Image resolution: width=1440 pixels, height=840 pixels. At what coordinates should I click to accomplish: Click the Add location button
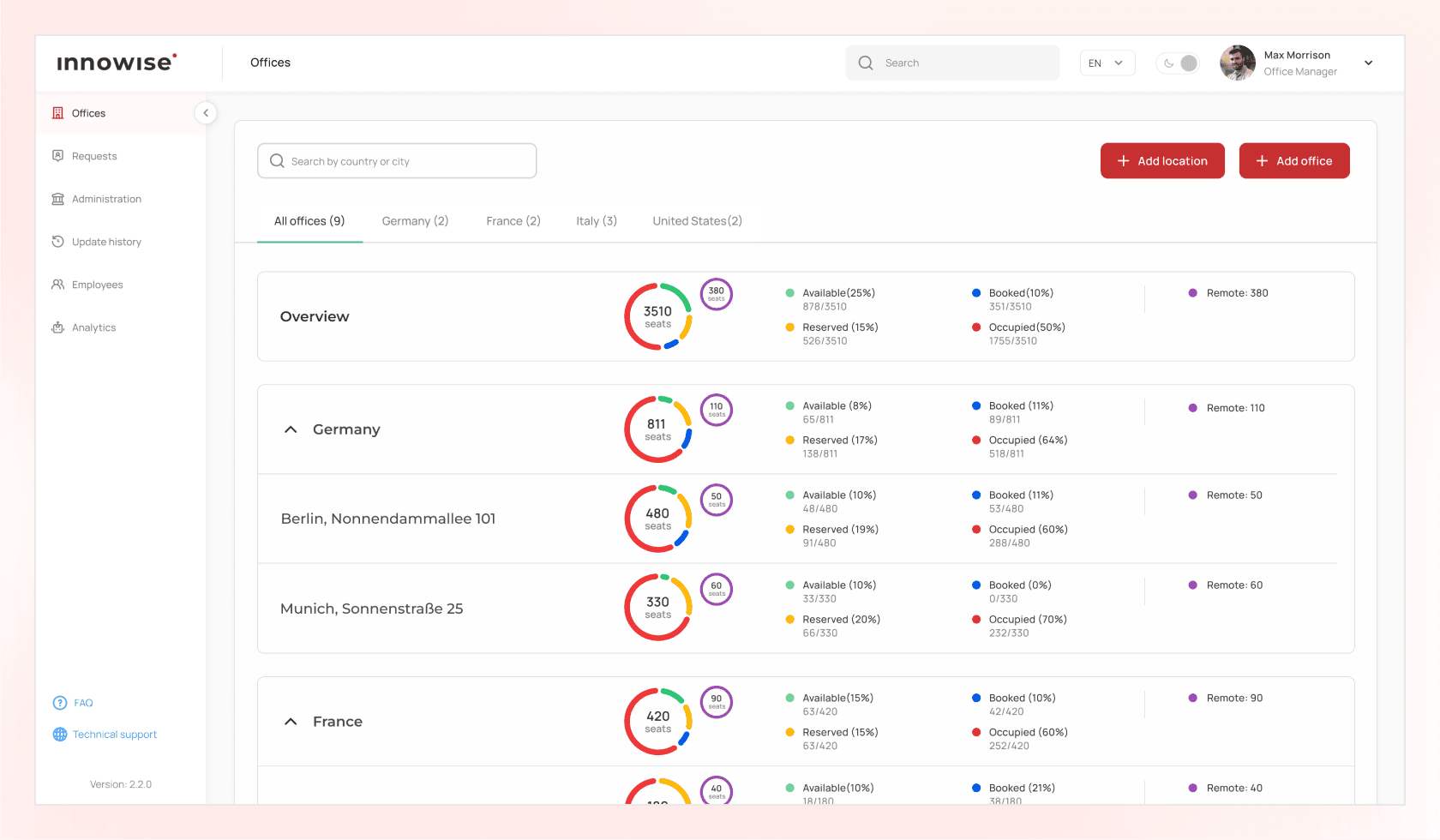pyautogui.click(x=1162, y=161)
